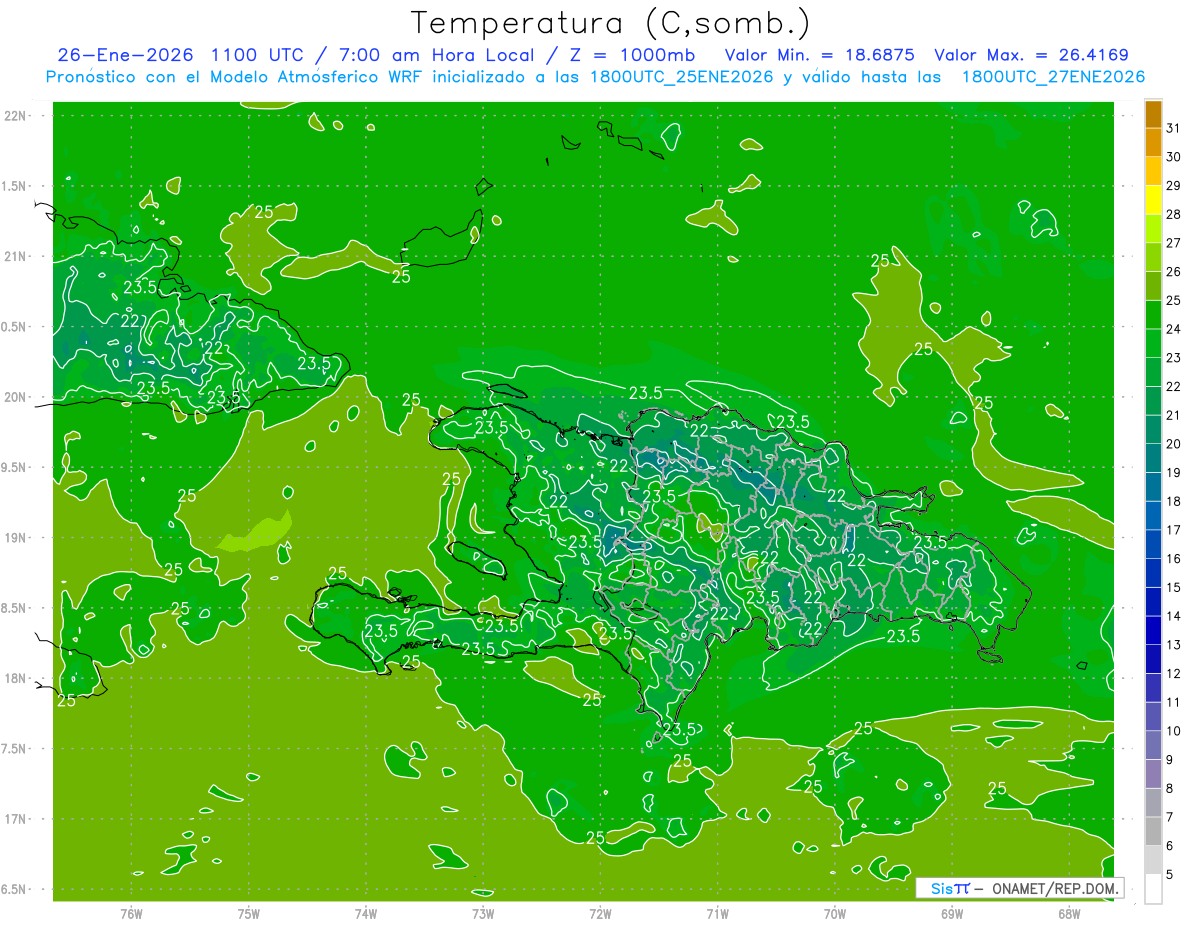Click the '21N' latitude axis label
The image size is (1200, 927).
pos(15,256)
